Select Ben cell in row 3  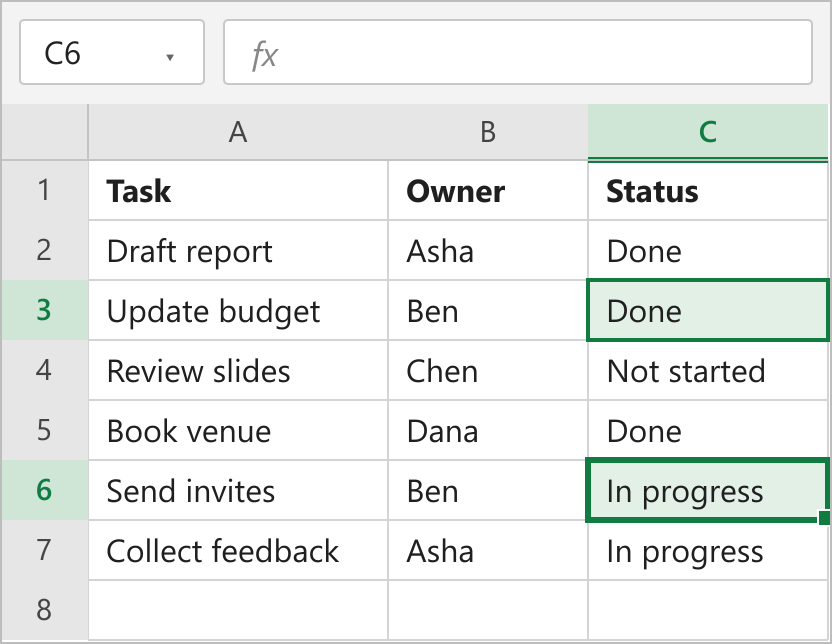coord(488,310)
